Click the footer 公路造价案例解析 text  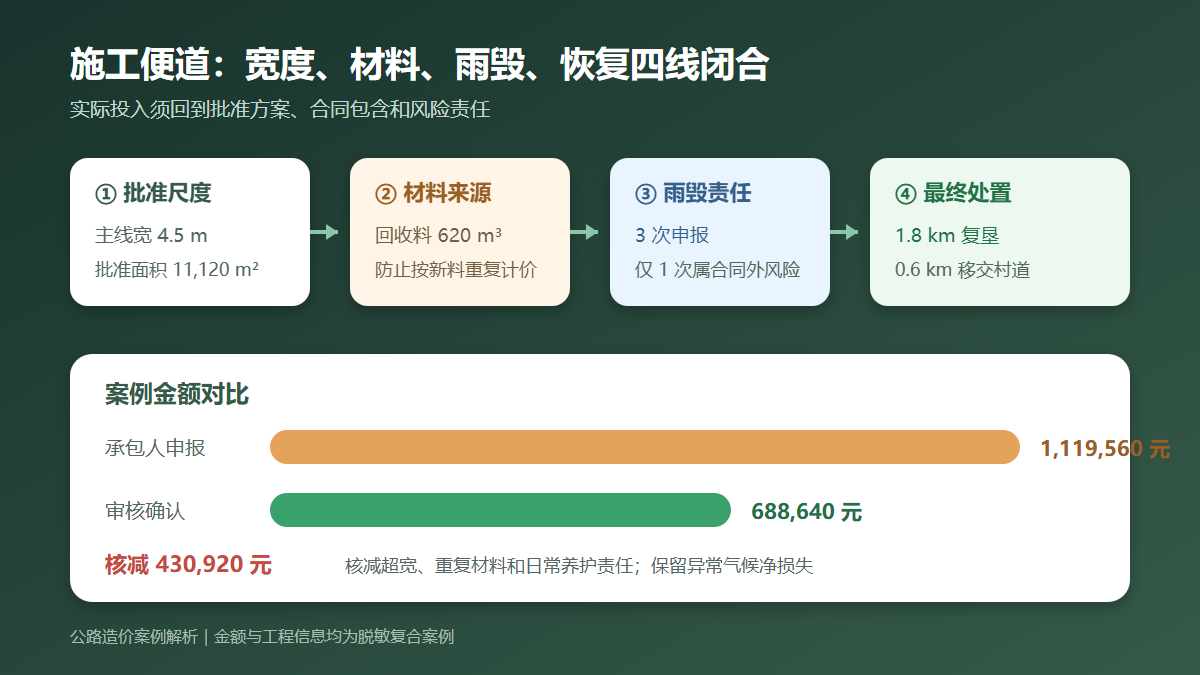coord(134,637)
